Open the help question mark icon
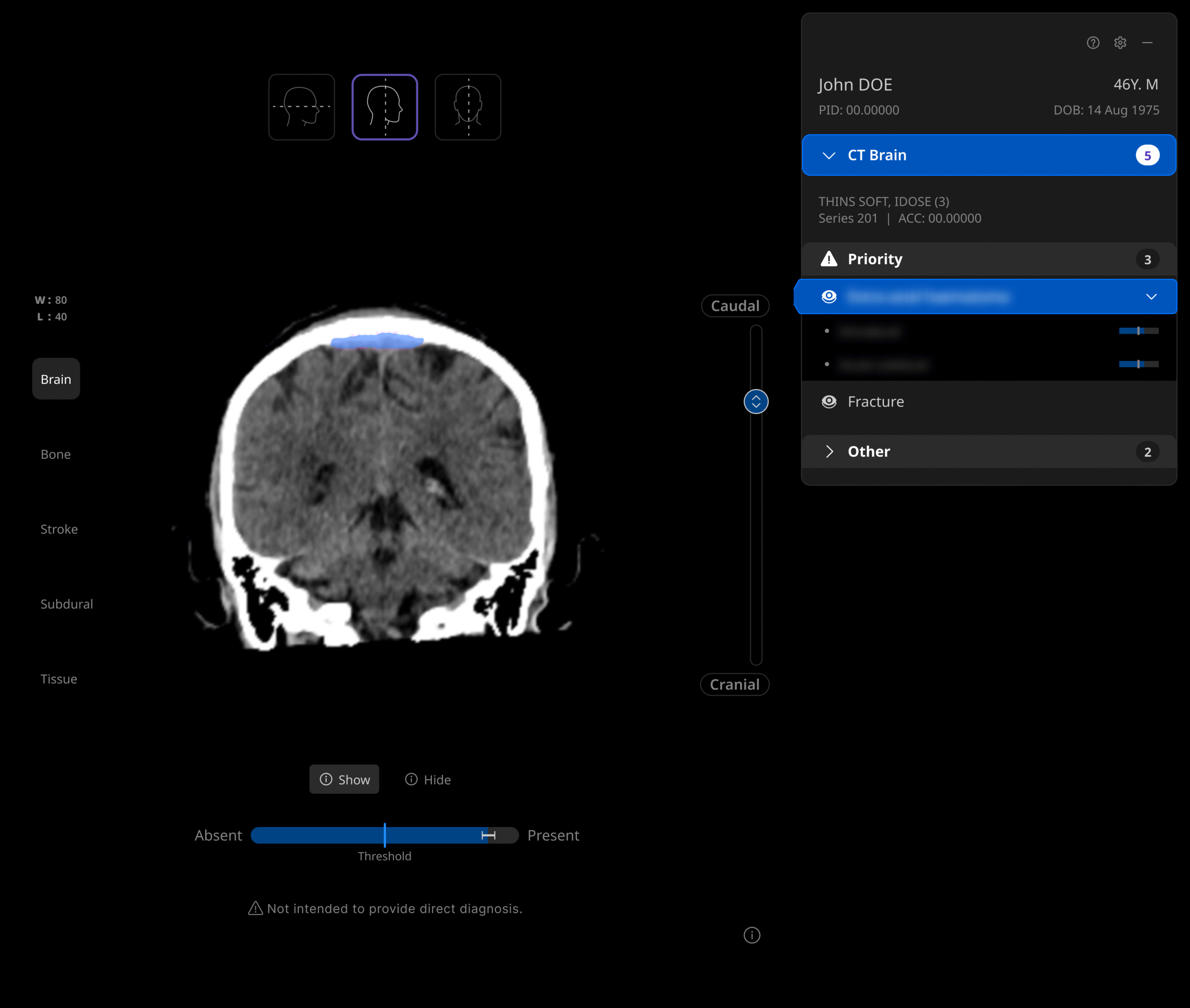The image size is (1190, 1008). 1093,43
